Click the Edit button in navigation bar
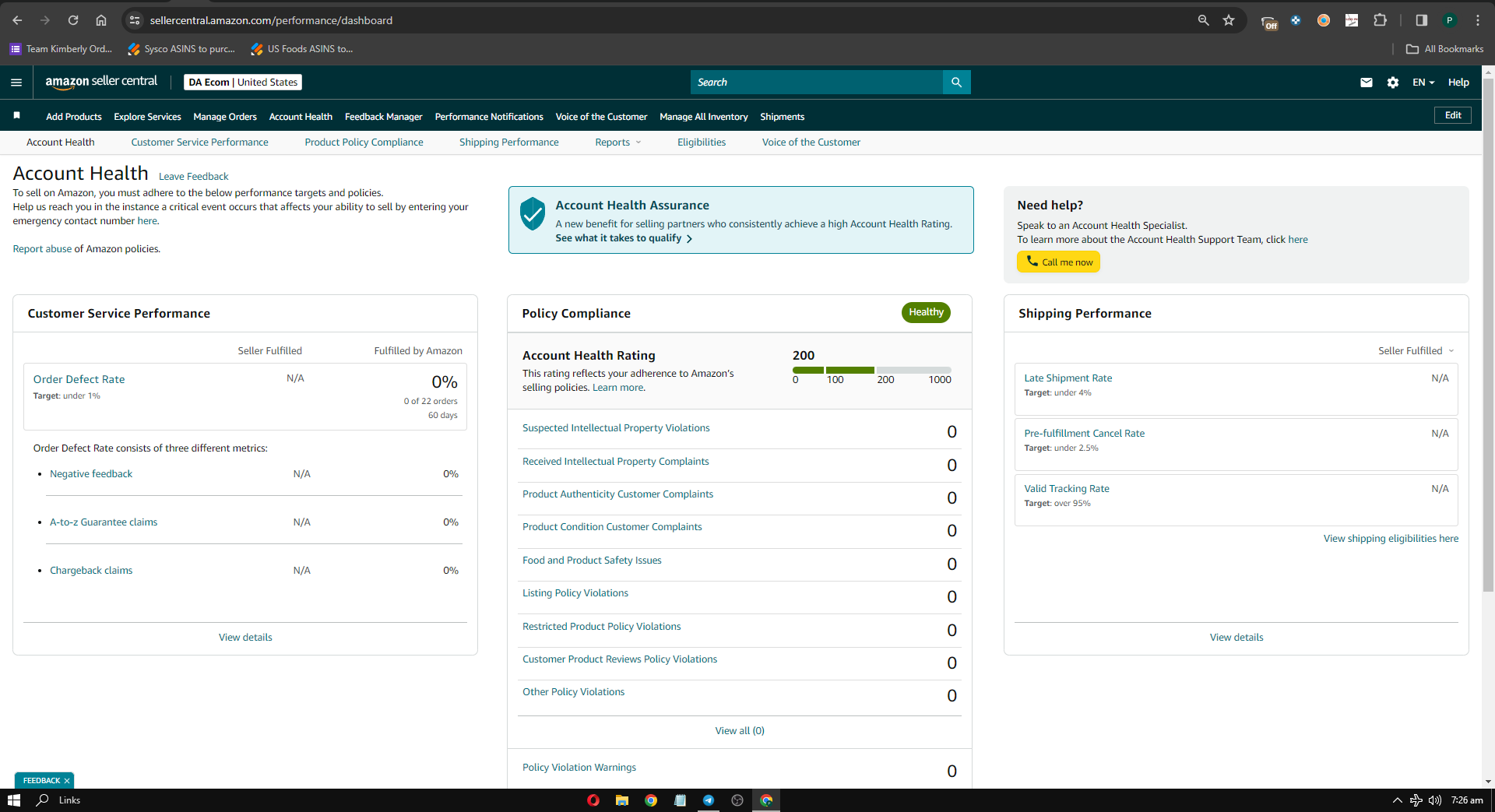Viewport: 1495px width, 812px height. [x=1453, y=115]
